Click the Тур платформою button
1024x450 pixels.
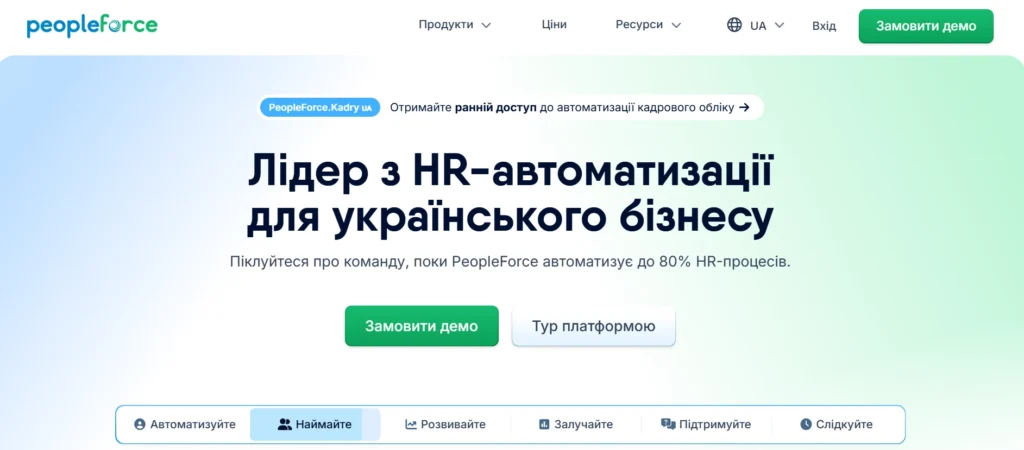(593, 326)
